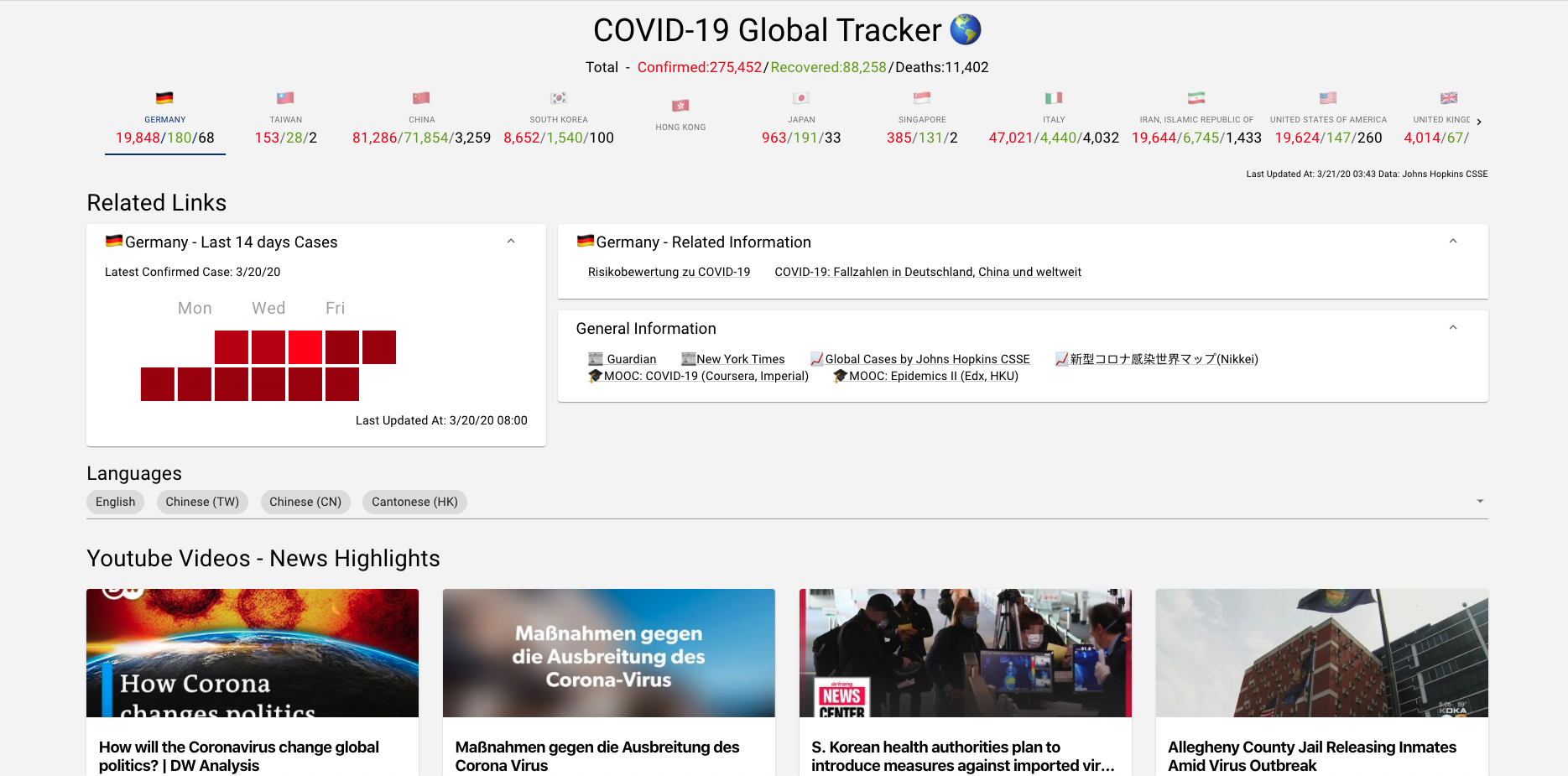Open the Guardian link
The image size is (1568, 776).
click(x=623, y=359)
